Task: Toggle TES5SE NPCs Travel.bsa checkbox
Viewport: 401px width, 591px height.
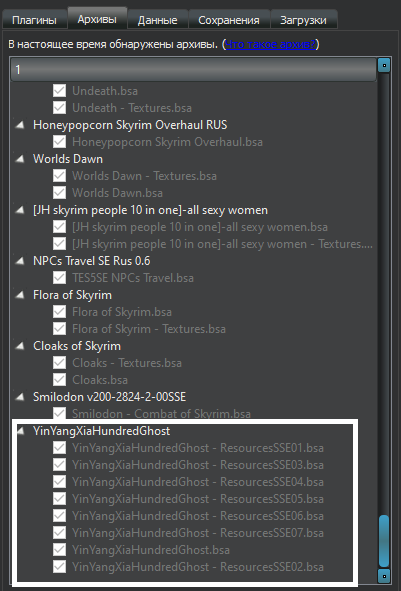Action: pos(59,278)
